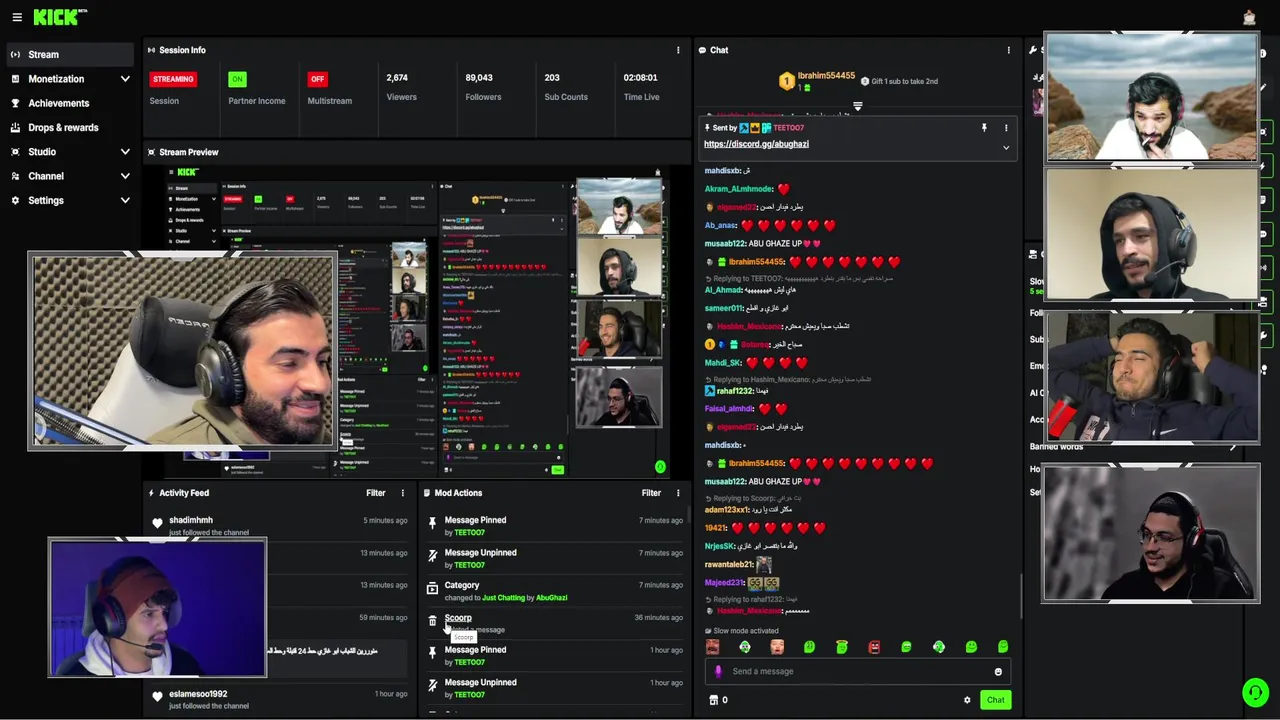Viewport: 1280px width, 720px height.
Task: Click the Stream Preview video thumbnail
Action: click(418, 322)
